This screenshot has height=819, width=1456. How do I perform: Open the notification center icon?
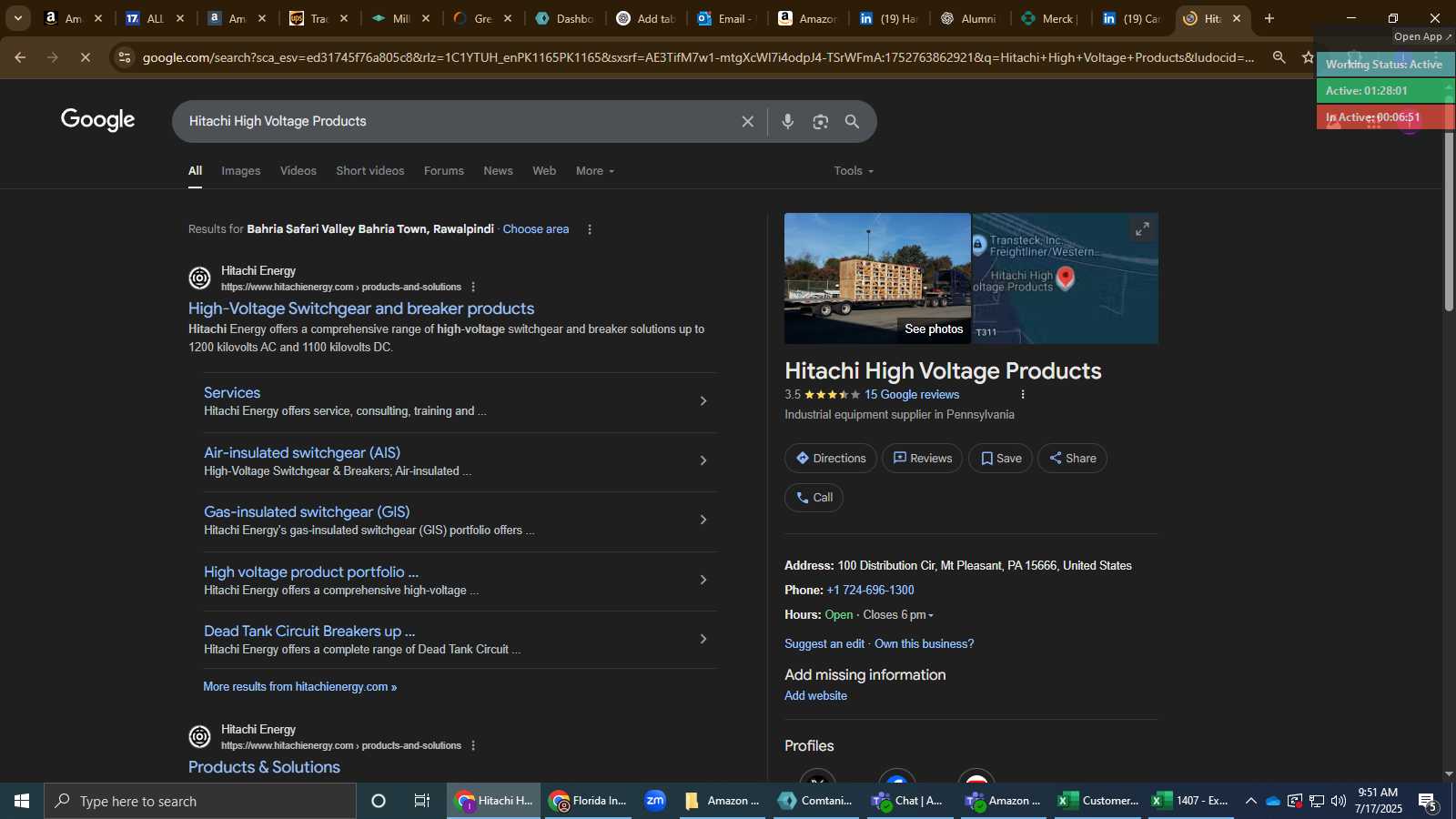(1427, 802)
